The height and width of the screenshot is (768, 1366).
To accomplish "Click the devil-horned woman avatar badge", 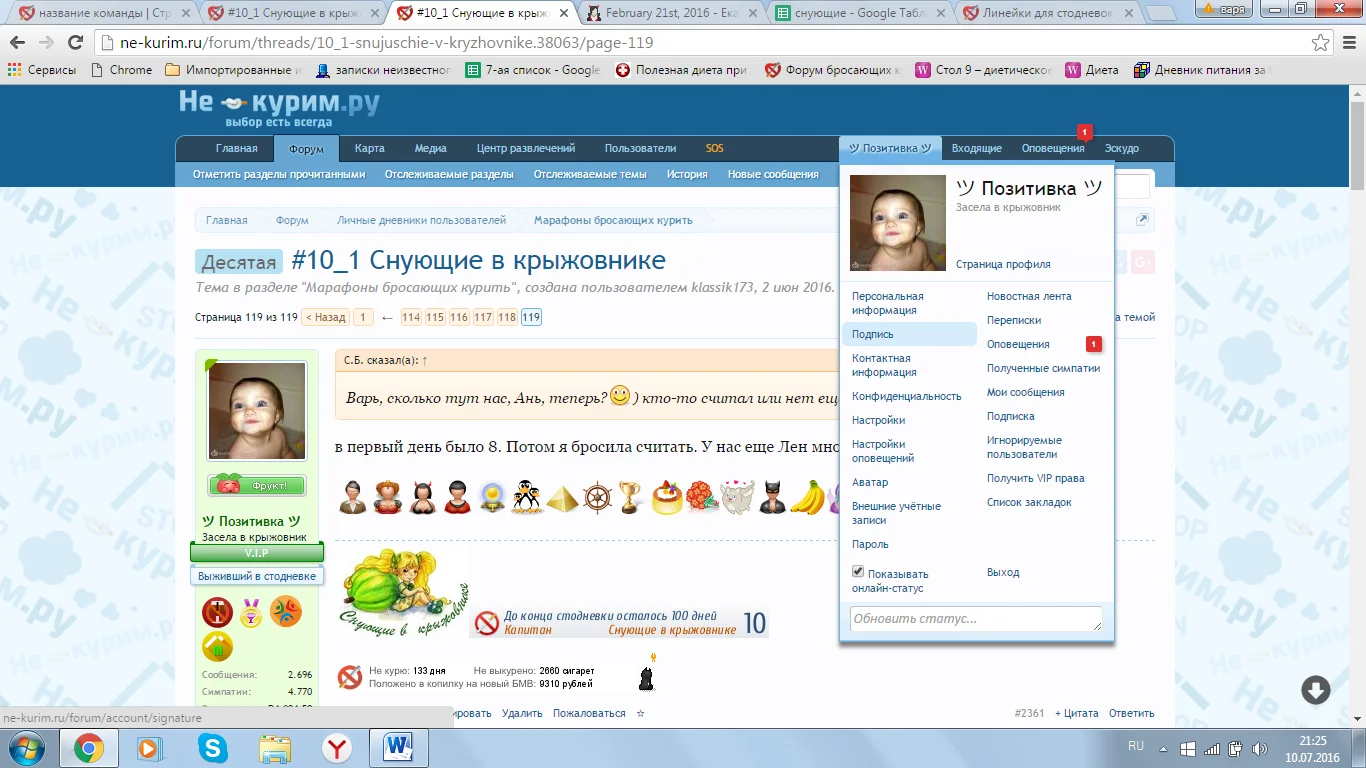I will (x=422, y=497).
